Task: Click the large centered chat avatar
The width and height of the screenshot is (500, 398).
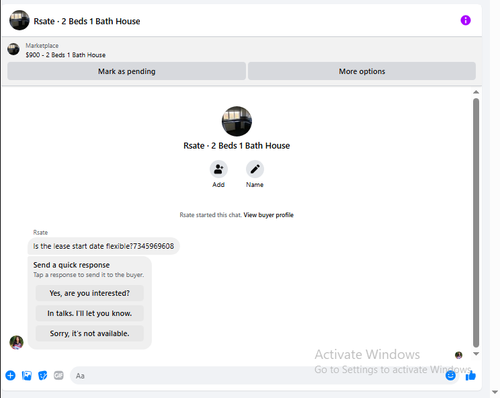Action: [x=237, y=121]
